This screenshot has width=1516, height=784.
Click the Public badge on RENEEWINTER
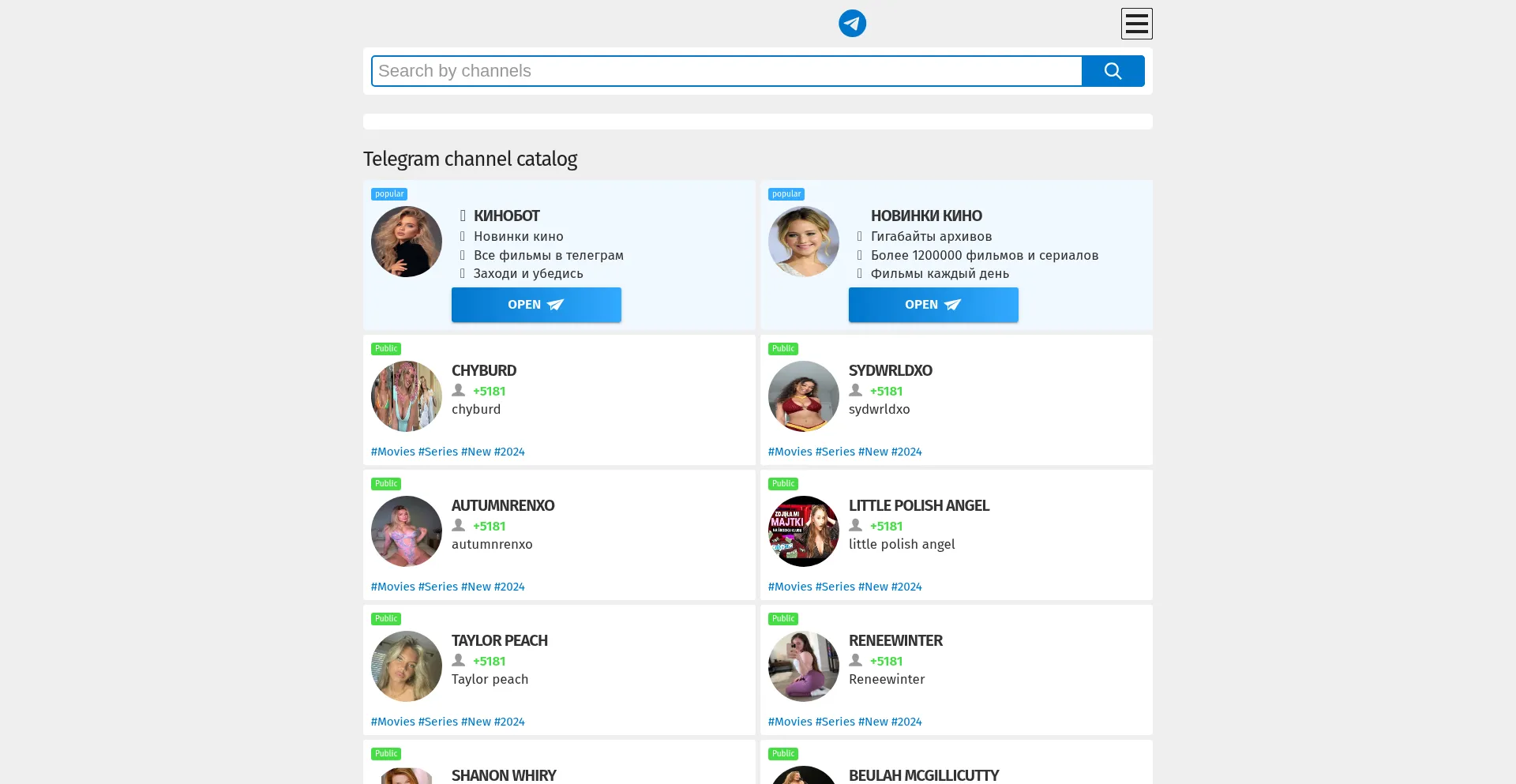tap(783, 619)
